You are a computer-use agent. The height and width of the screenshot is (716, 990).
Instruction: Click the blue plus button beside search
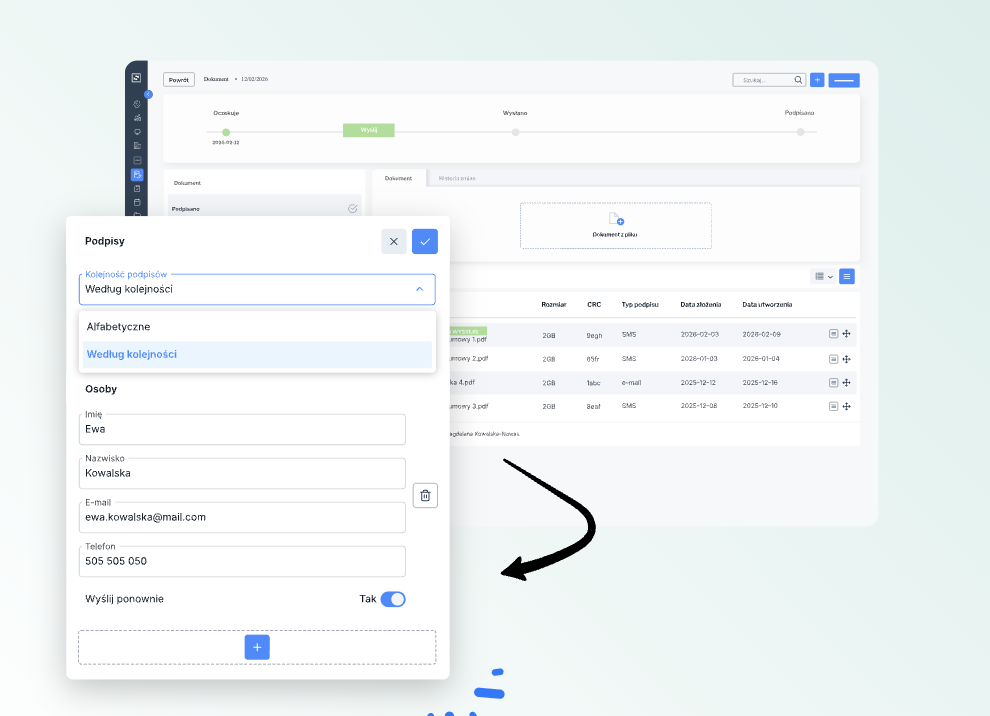pyautogui.click(x=817, y=80)
